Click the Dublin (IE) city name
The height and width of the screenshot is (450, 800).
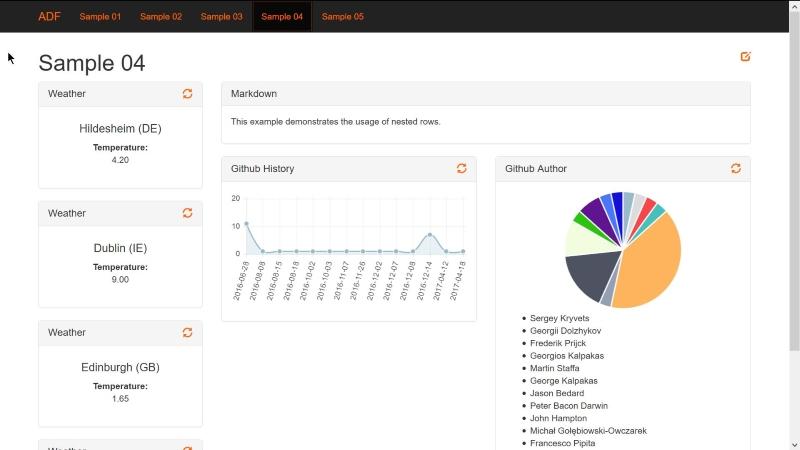120,248
